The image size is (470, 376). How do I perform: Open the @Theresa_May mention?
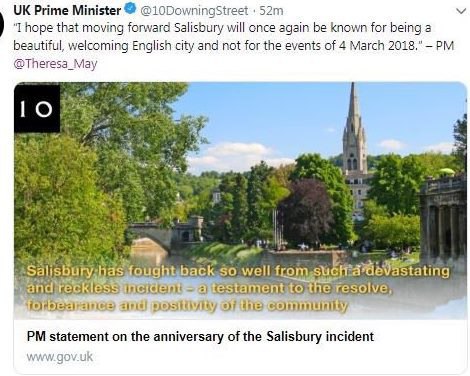[x=55, y=63]
